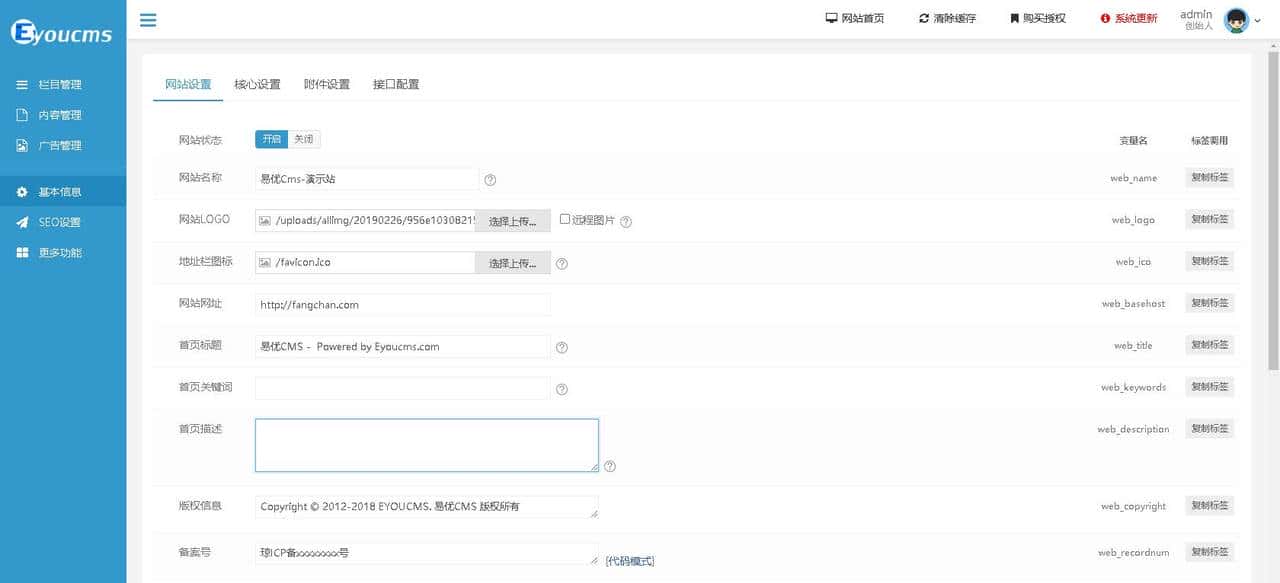Image resolution: width=1280 pixels, height=583 pixels.
Task: Switch to the 核心设置 tab
Action: (257, 84)
